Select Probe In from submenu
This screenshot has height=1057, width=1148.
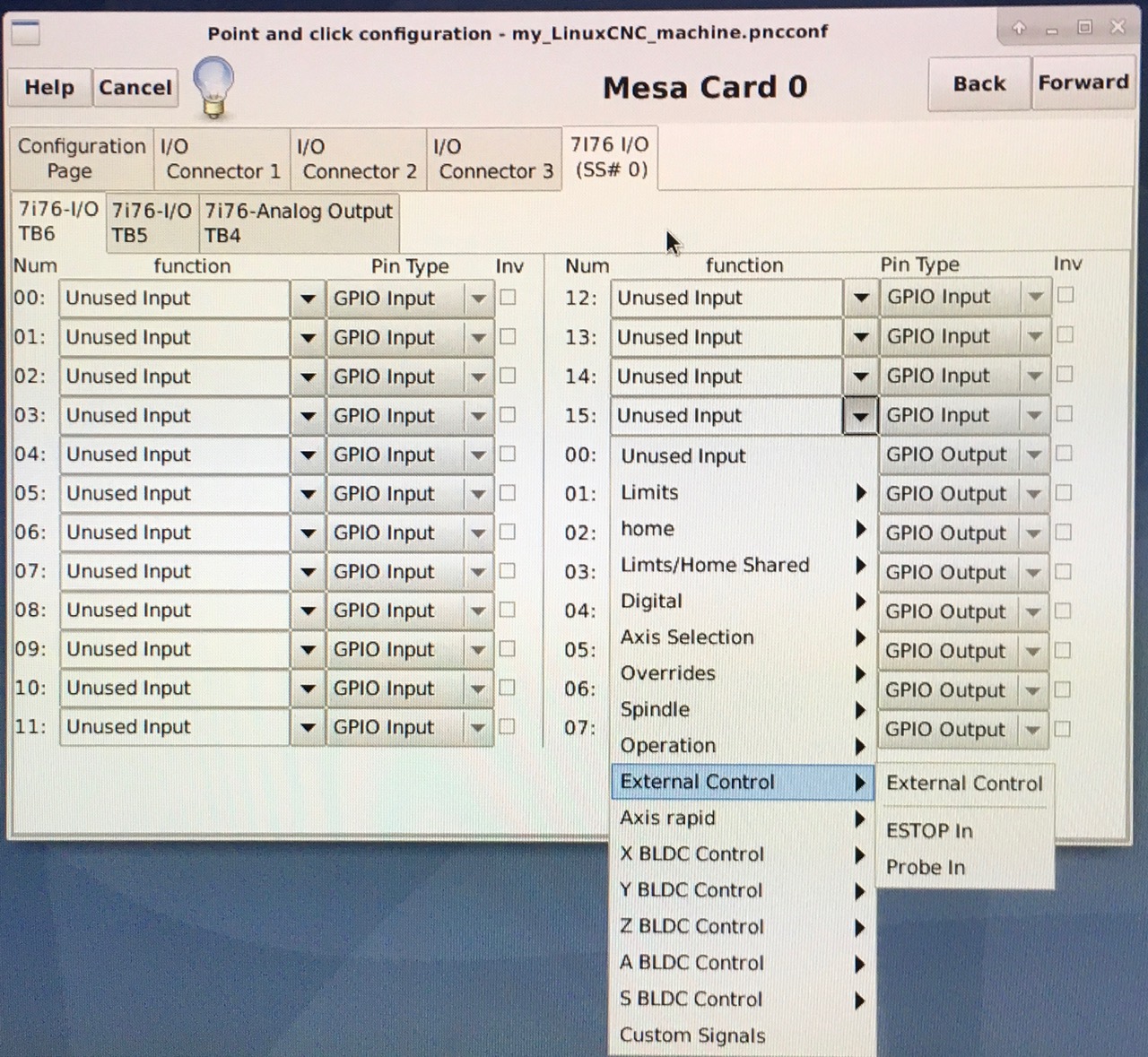(964, 868)
